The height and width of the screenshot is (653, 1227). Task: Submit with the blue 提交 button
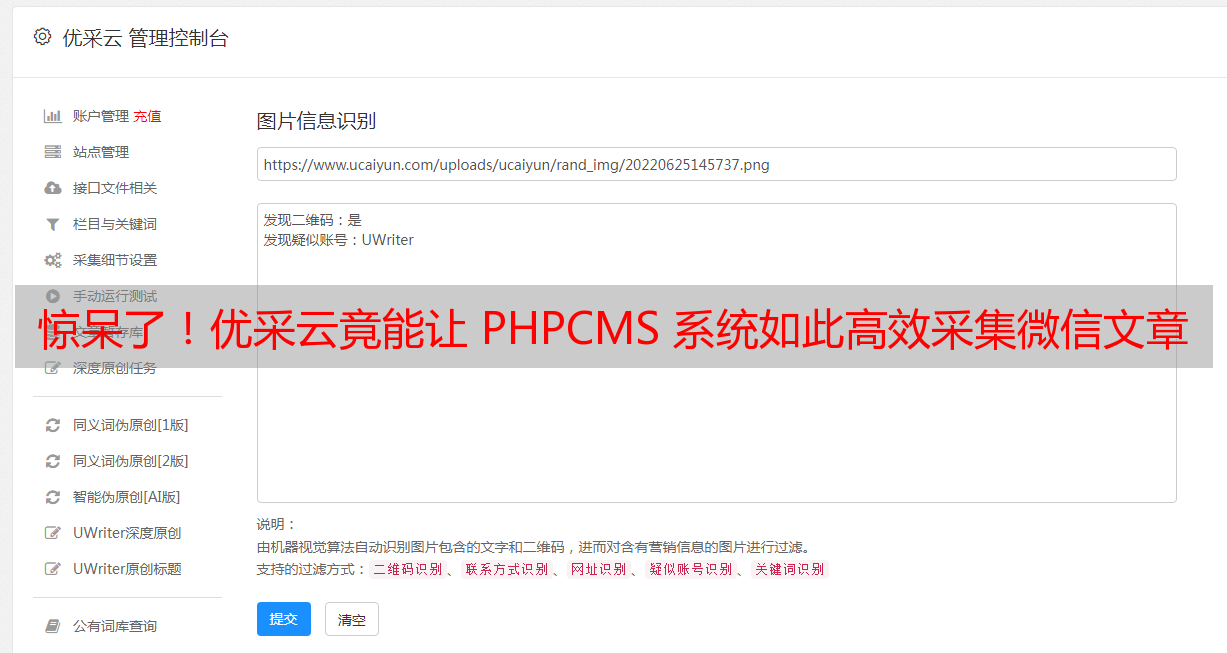click(284, 619)
